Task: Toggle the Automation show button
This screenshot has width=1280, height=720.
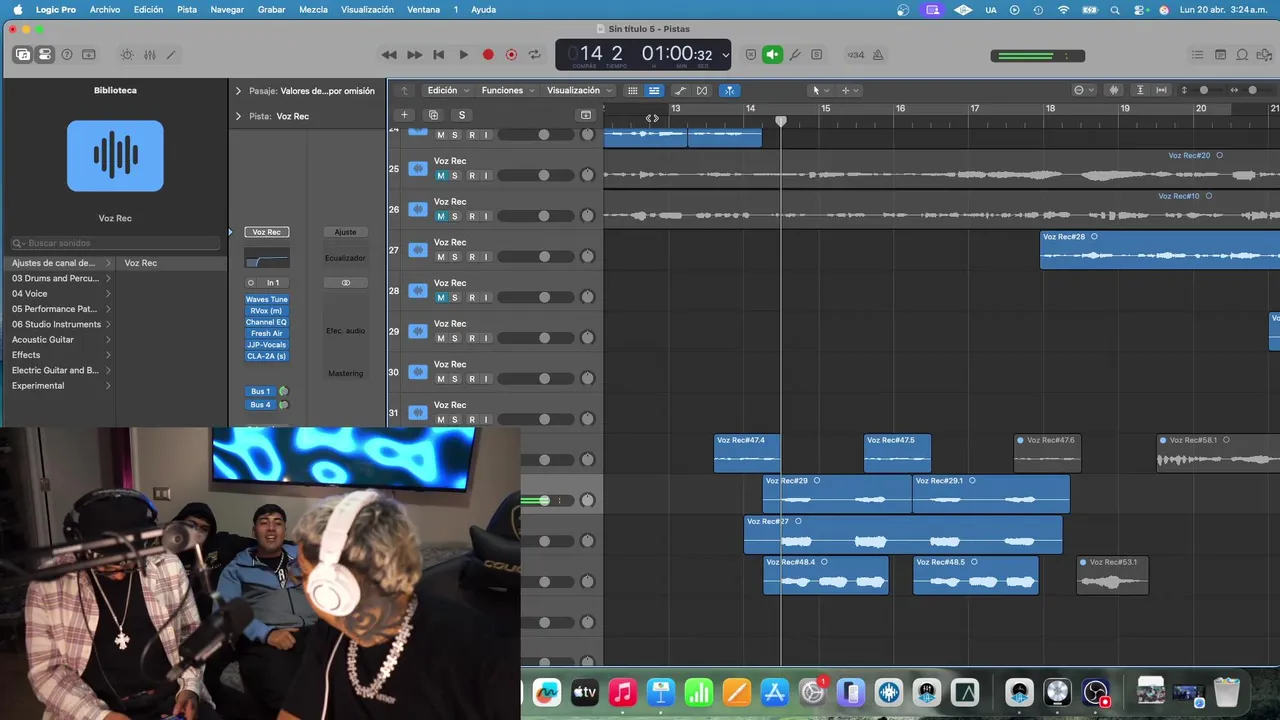Action: 680,90
